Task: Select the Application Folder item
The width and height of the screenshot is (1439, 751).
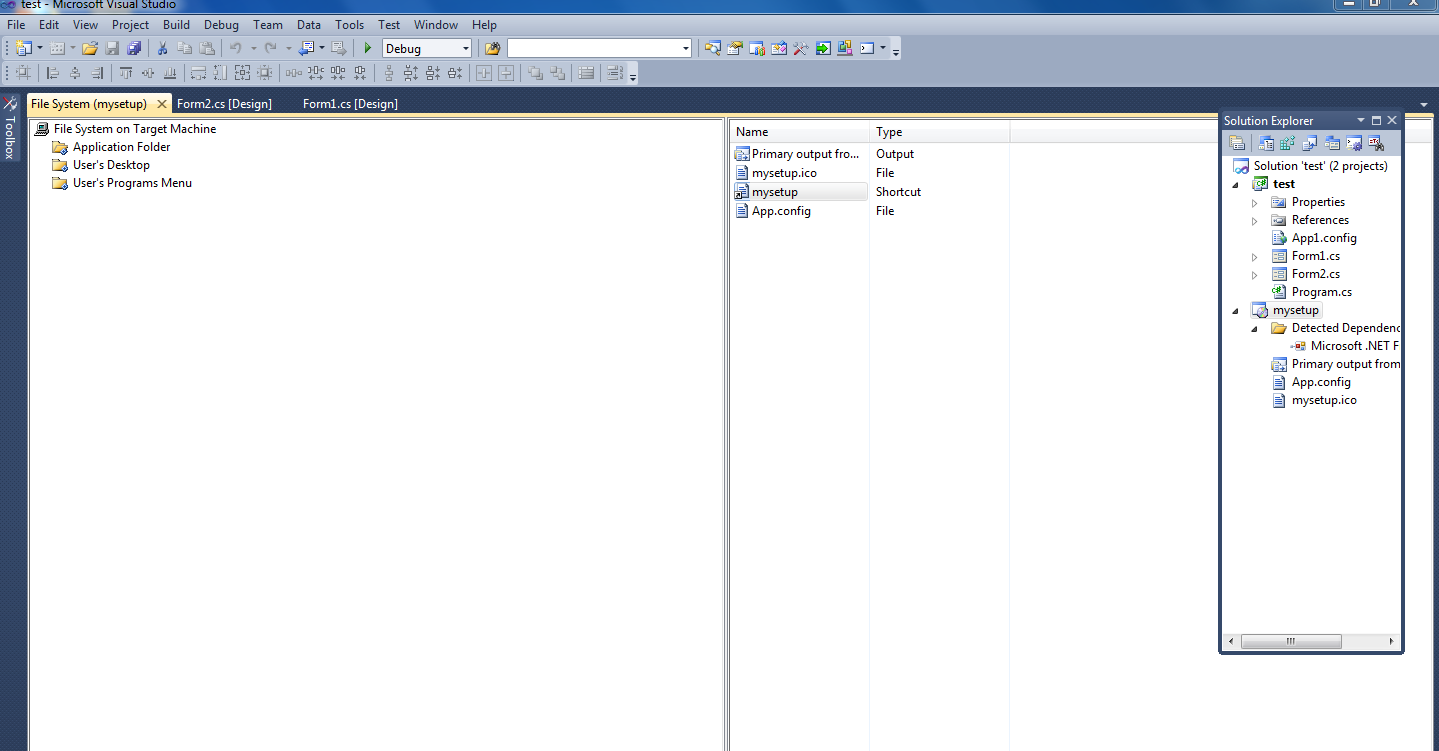Action: click(121, 147)
